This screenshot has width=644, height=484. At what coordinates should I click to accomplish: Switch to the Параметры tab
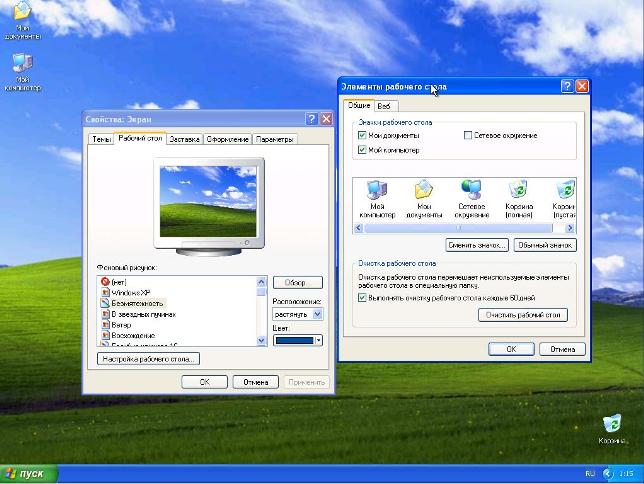274,139
